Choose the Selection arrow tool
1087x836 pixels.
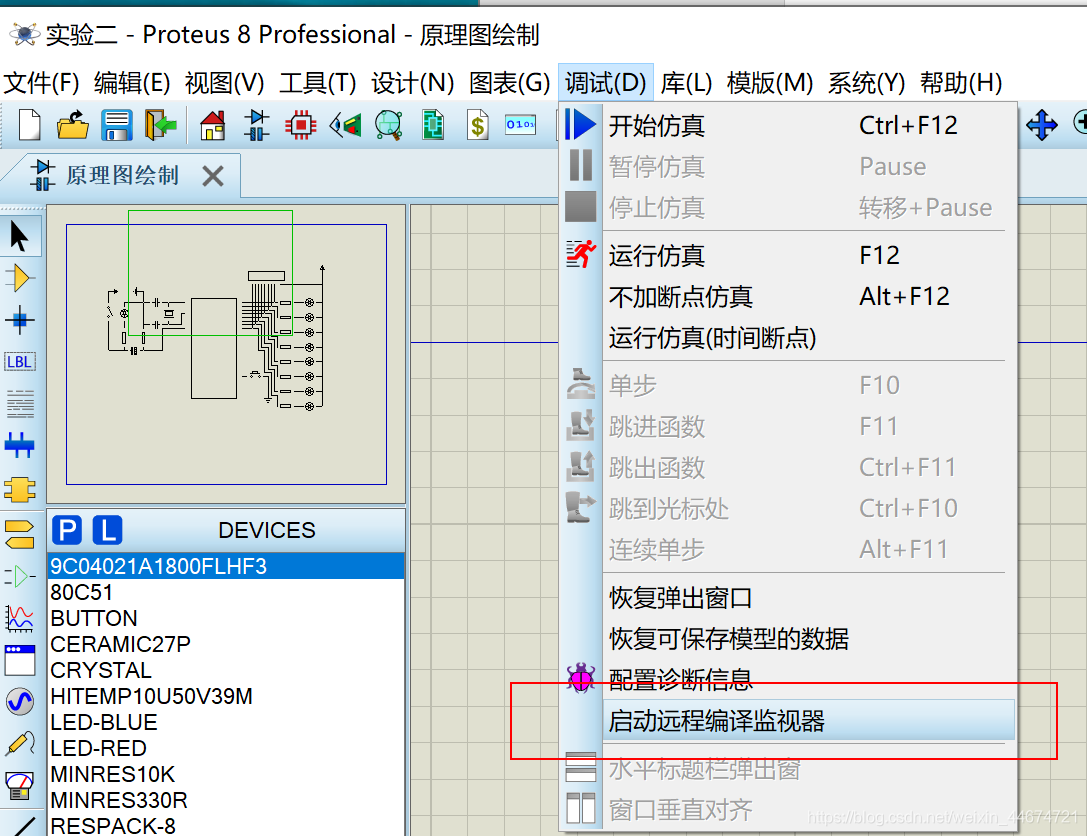(x=20, y=236)
